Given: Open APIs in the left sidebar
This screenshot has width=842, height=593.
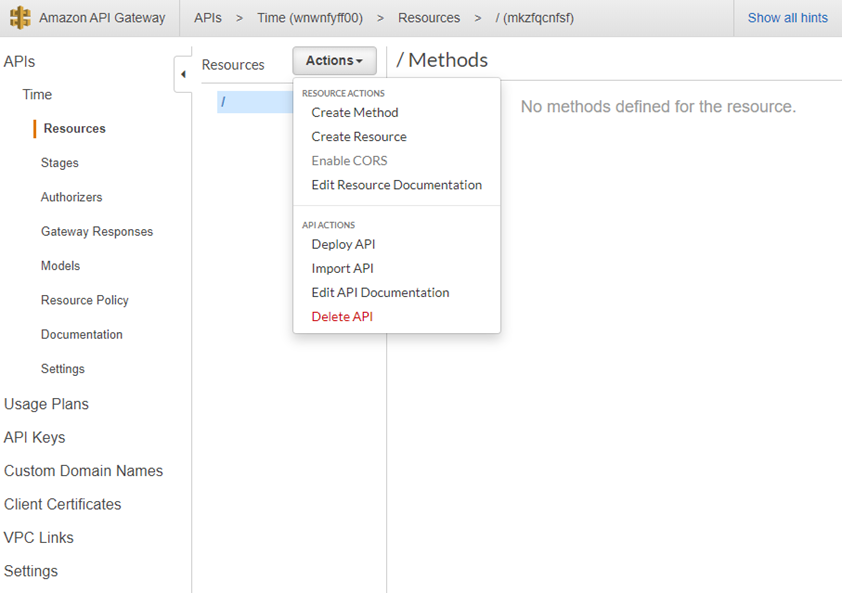Looking at the screenshot, I should [x=19, y=62].
